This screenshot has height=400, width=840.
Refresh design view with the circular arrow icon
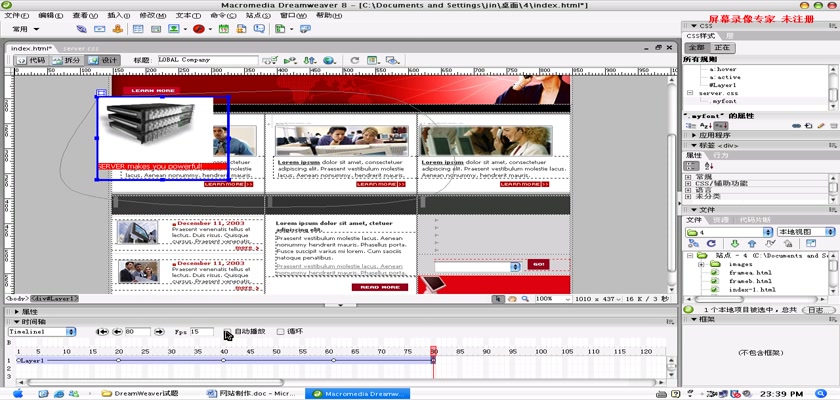click(x=354, y=61)
